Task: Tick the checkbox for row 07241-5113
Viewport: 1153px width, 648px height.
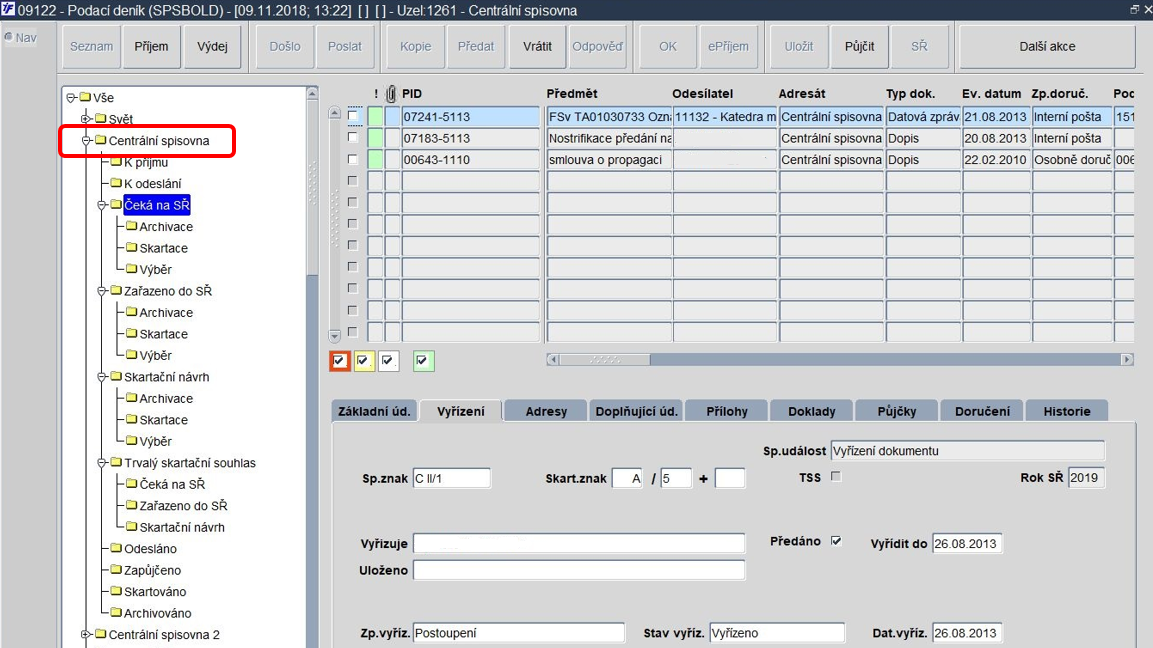Action: click(x=353, y=115)
